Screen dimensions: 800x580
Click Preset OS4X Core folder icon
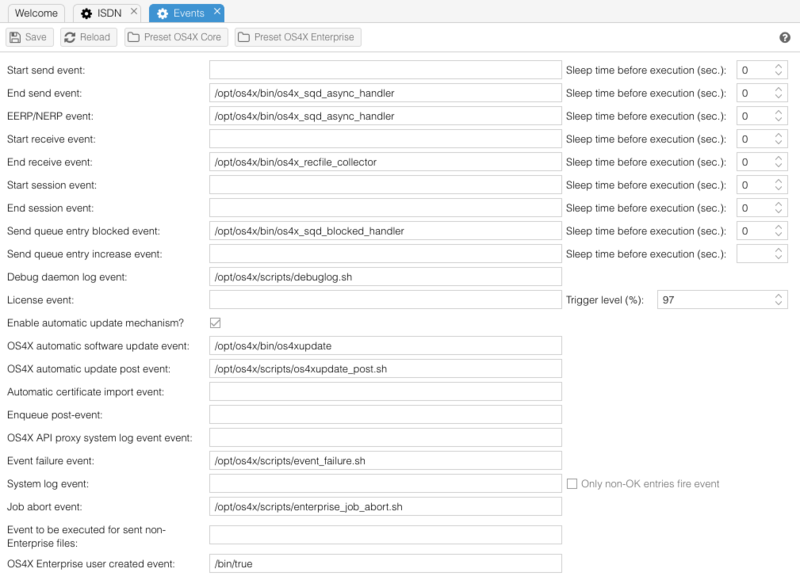(134, 38)
